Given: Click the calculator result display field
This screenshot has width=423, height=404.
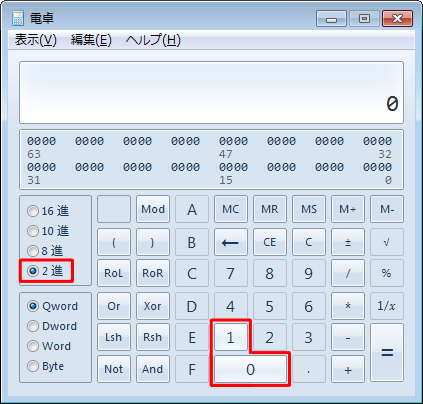Looking at the screenshot, I should (211, 92).
